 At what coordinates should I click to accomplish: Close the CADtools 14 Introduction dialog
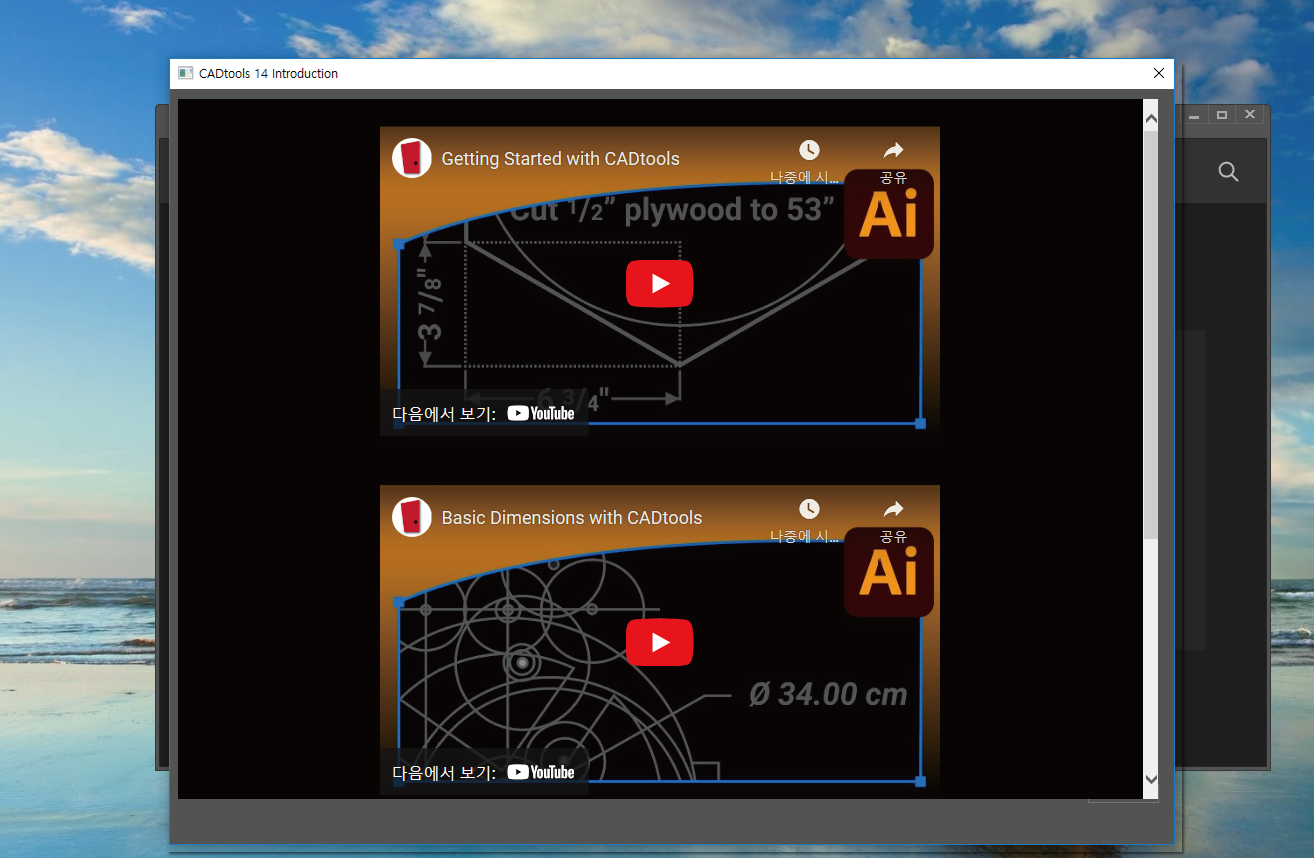point(1159,73)
